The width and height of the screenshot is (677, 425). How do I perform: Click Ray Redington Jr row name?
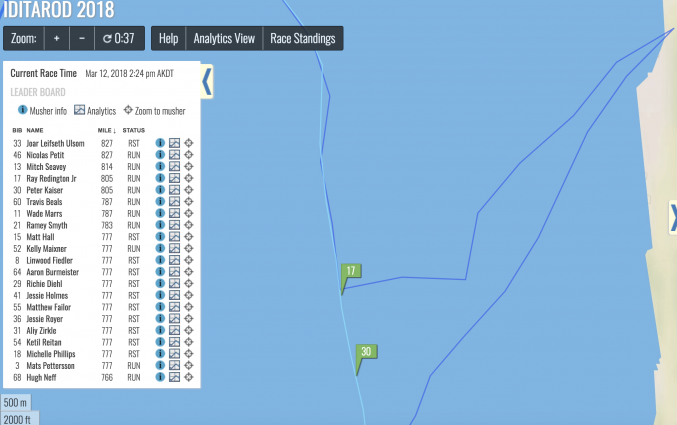click(51, 178)
